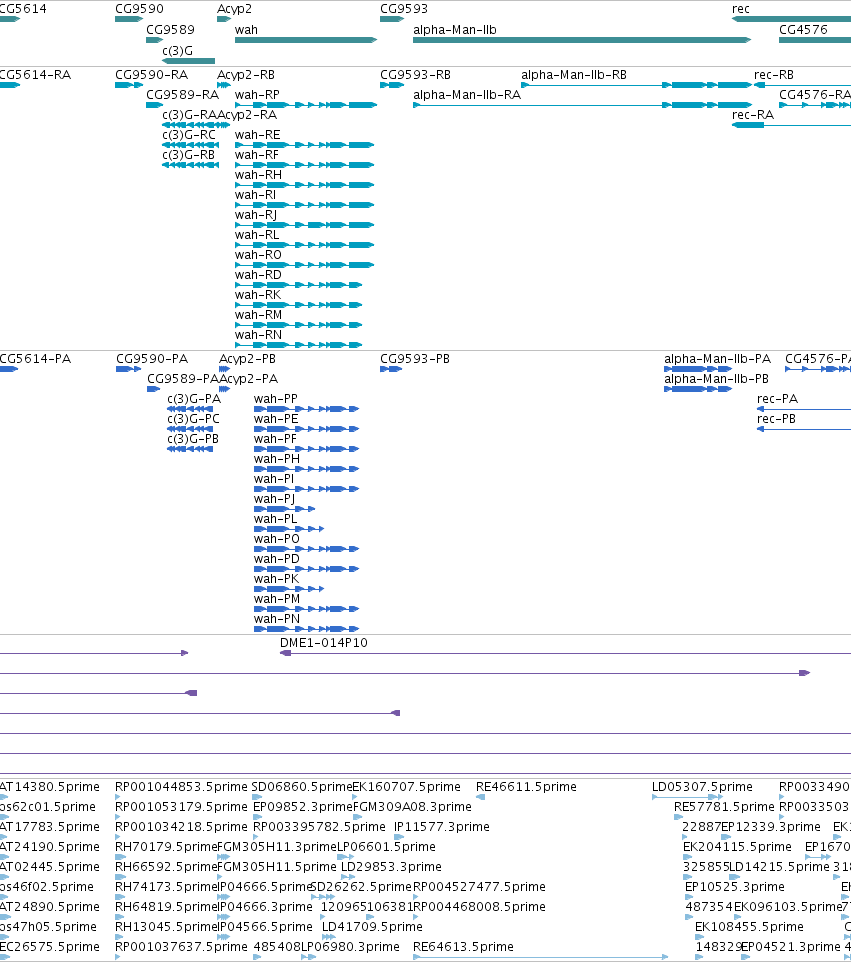
Task: Click protein label rec-PB
Action: [x=776, y=419]
